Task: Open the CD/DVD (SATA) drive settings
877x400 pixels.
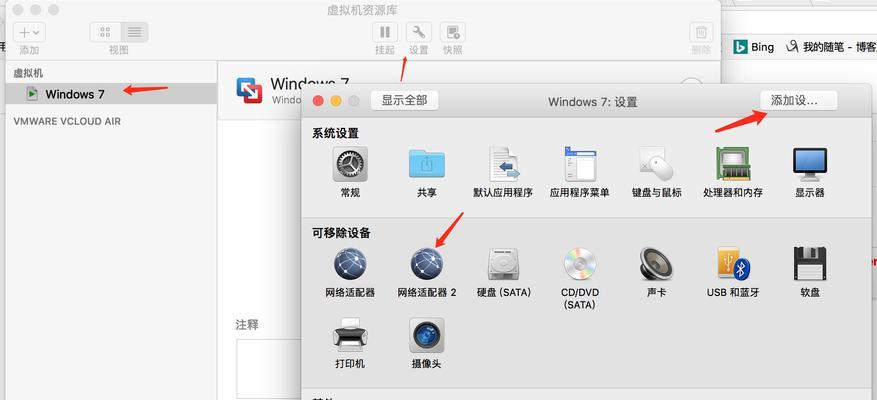Action: coord(580,264)
